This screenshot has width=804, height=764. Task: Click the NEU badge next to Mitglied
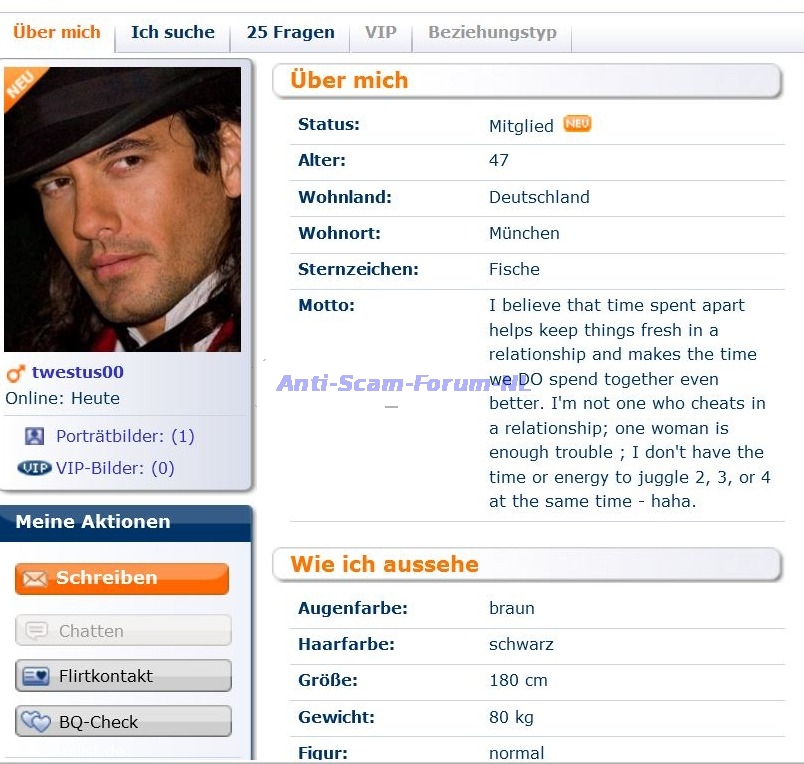(577, 124)
